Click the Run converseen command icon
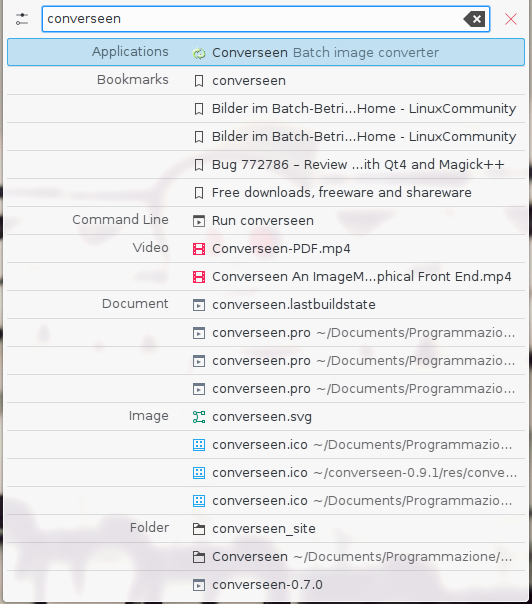 pos(199,221)
